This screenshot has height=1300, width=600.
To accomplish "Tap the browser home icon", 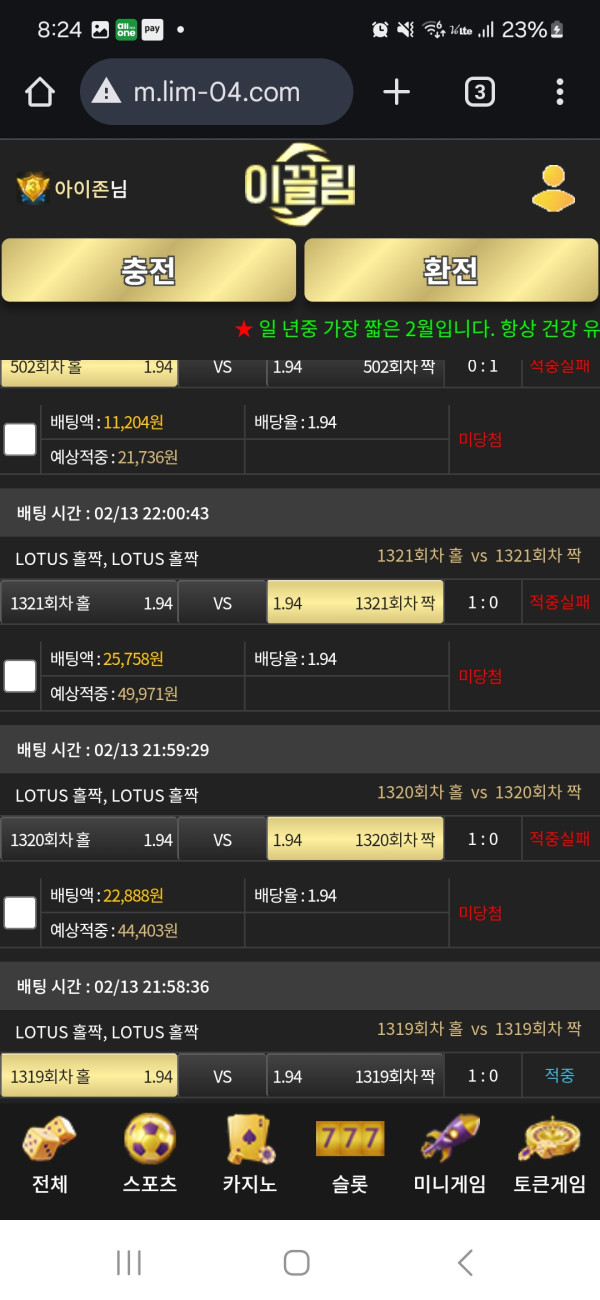I will coord(40,92).
